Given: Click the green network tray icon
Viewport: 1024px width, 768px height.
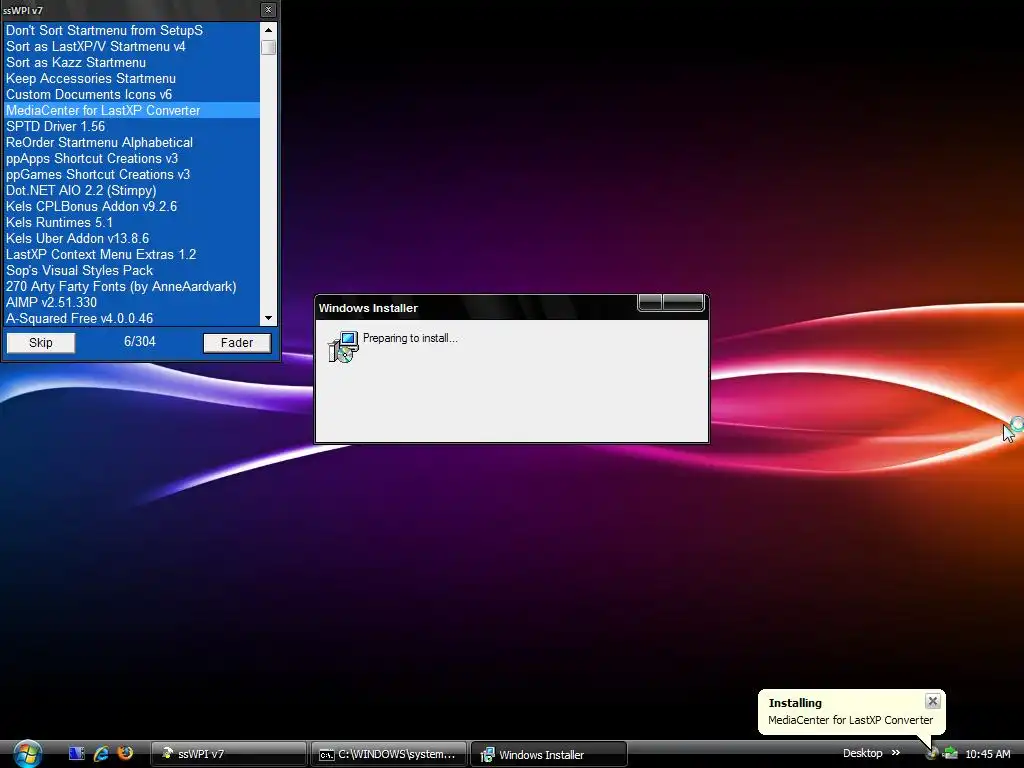Looking at the screenshot, I should click(x=950, y=754).
